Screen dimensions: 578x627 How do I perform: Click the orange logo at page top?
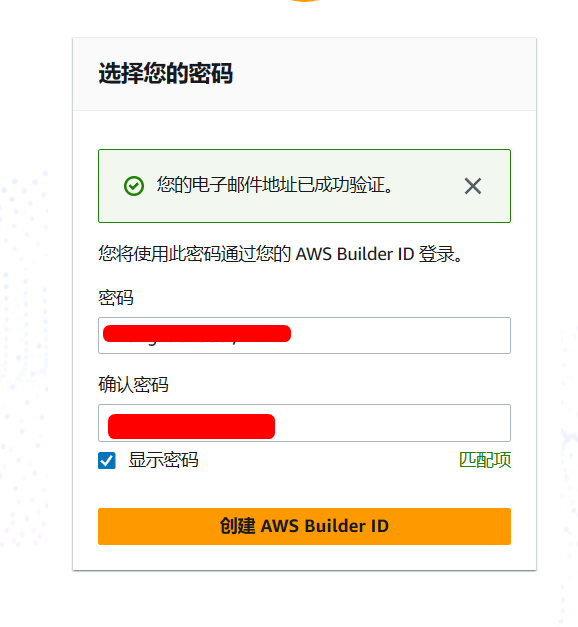[304, 1]
